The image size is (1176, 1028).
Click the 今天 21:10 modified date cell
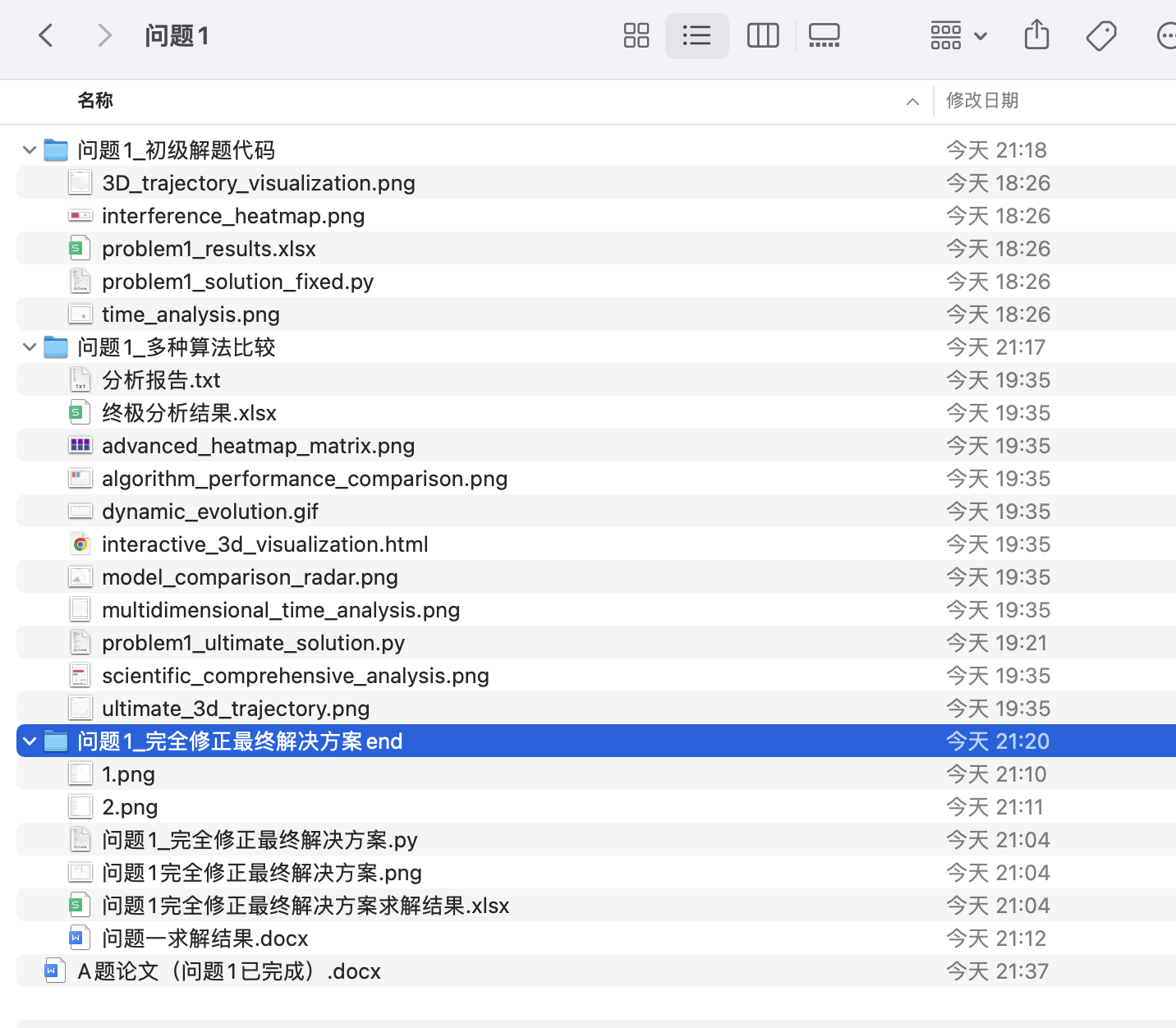click(996, 774)
